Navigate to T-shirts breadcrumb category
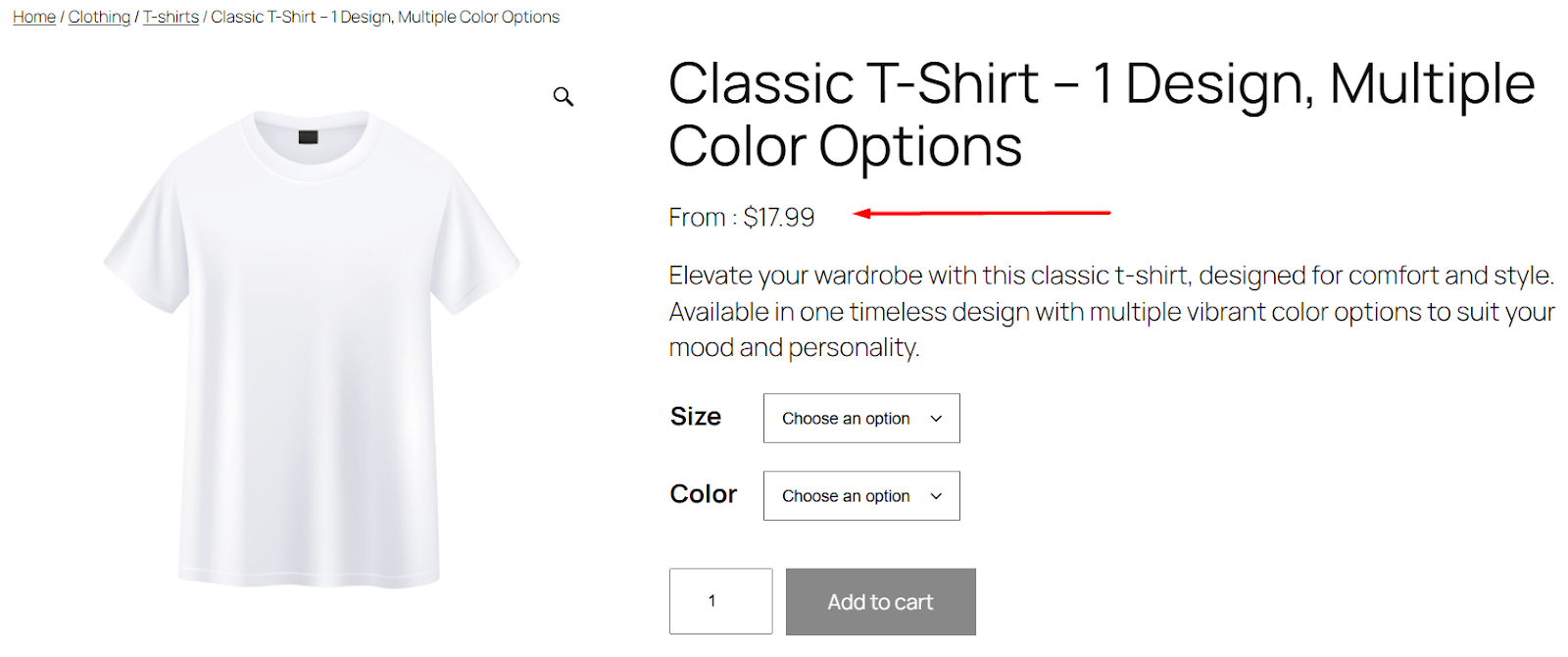1568x657 pixels. click(171, 17)
